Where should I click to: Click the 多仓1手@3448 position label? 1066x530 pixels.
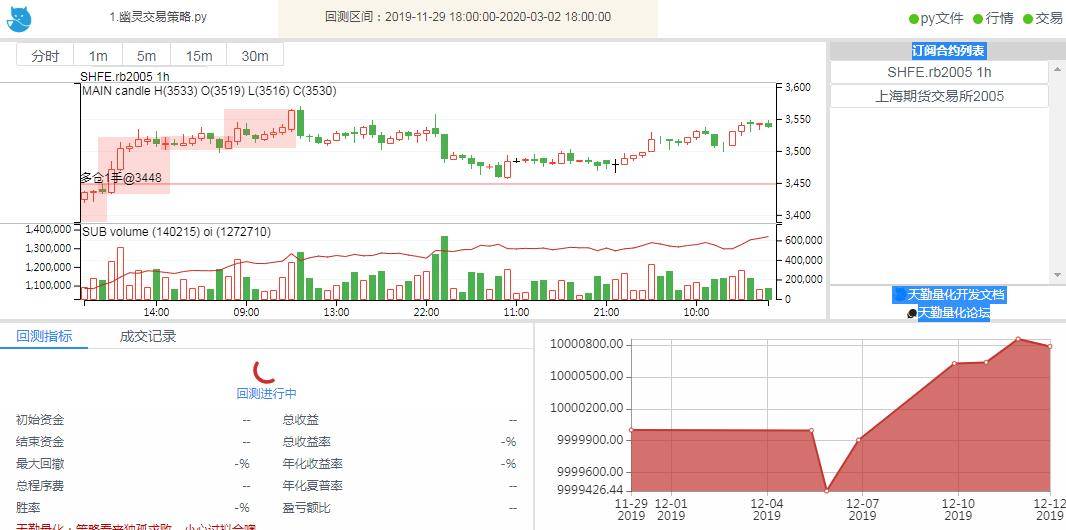(121, 178)
